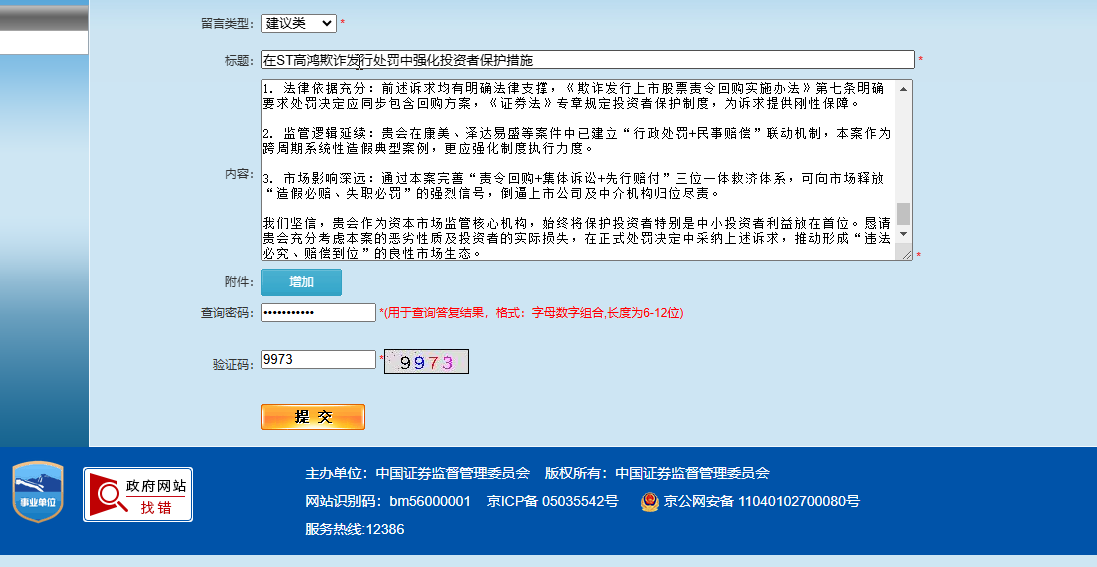Image resolution: width=1097 pixels, height=567 pixels.
Task: Click the 留言类型 label
Action: (x=227, y=24)
